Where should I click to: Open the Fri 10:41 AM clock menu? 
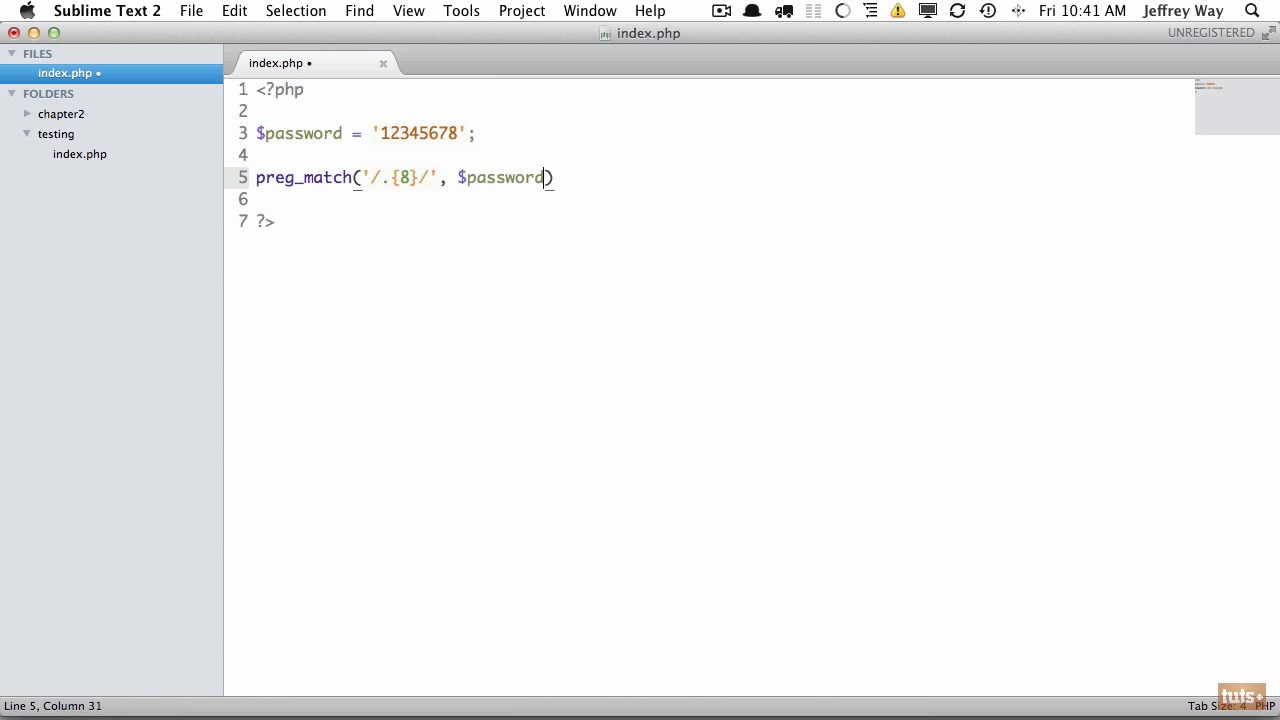1082,11
